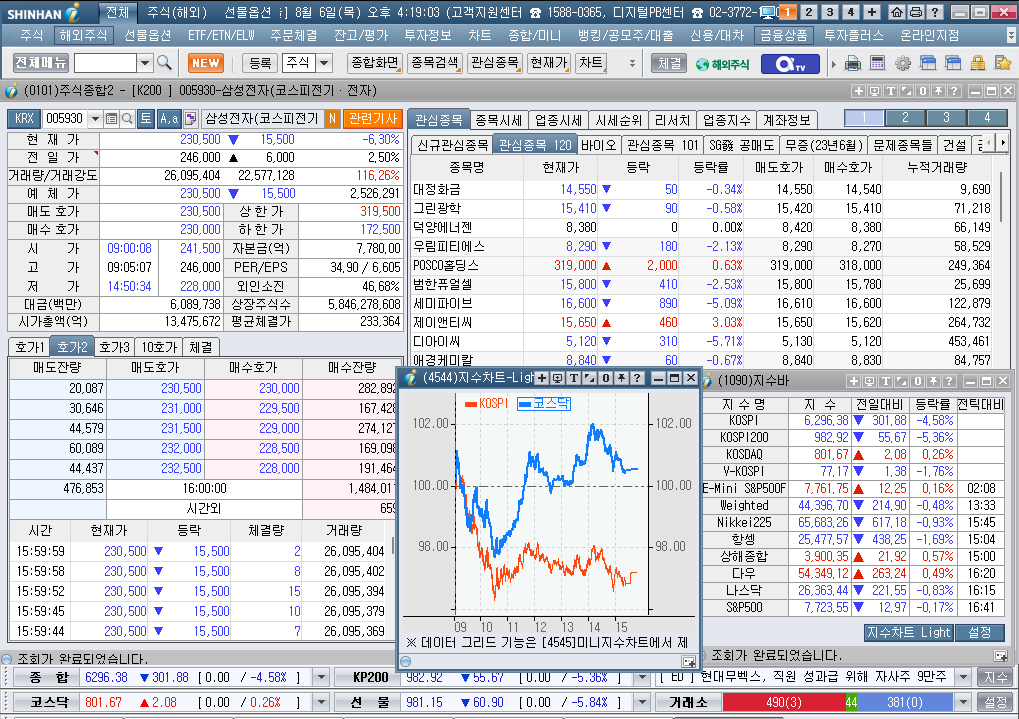Open the 주식 type dropdown in toolbar
The height and width of the screenshot is (719, 1019).
pyautogui.click(x=324, y=63)
